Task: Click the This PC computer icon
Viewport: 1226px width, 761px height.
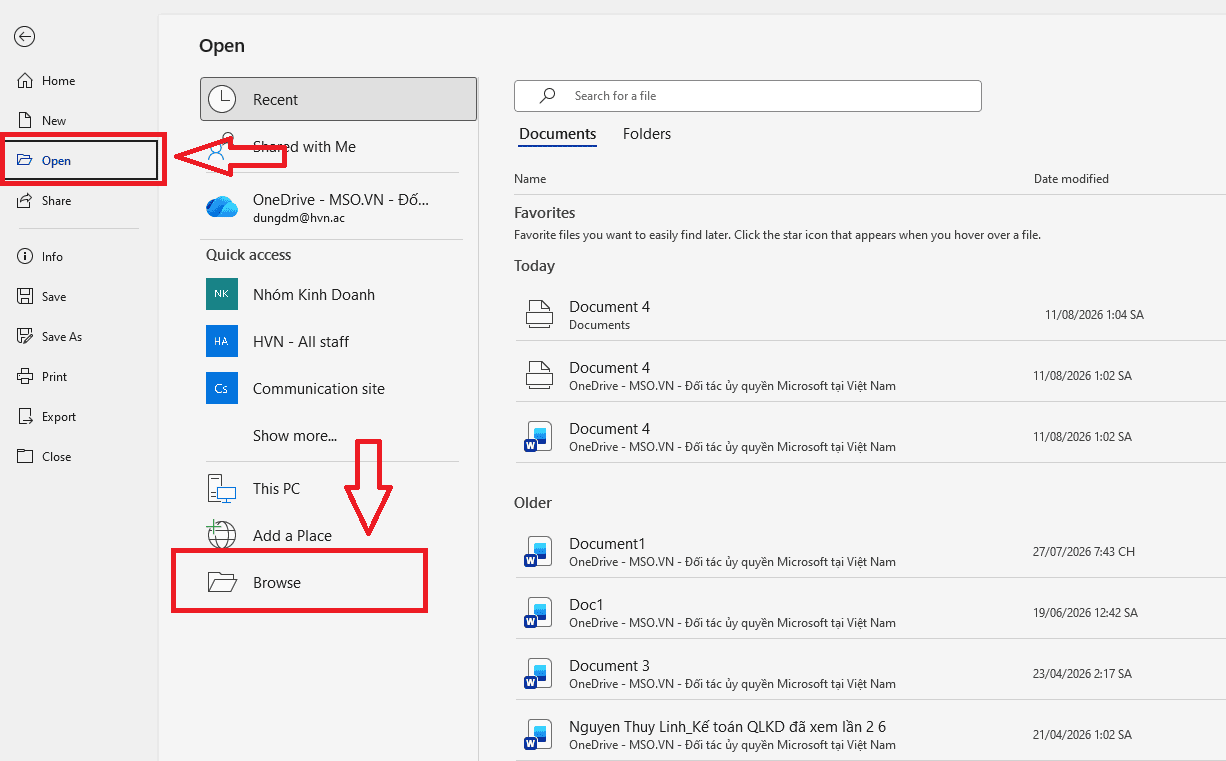Action: [x=222, y=488]
